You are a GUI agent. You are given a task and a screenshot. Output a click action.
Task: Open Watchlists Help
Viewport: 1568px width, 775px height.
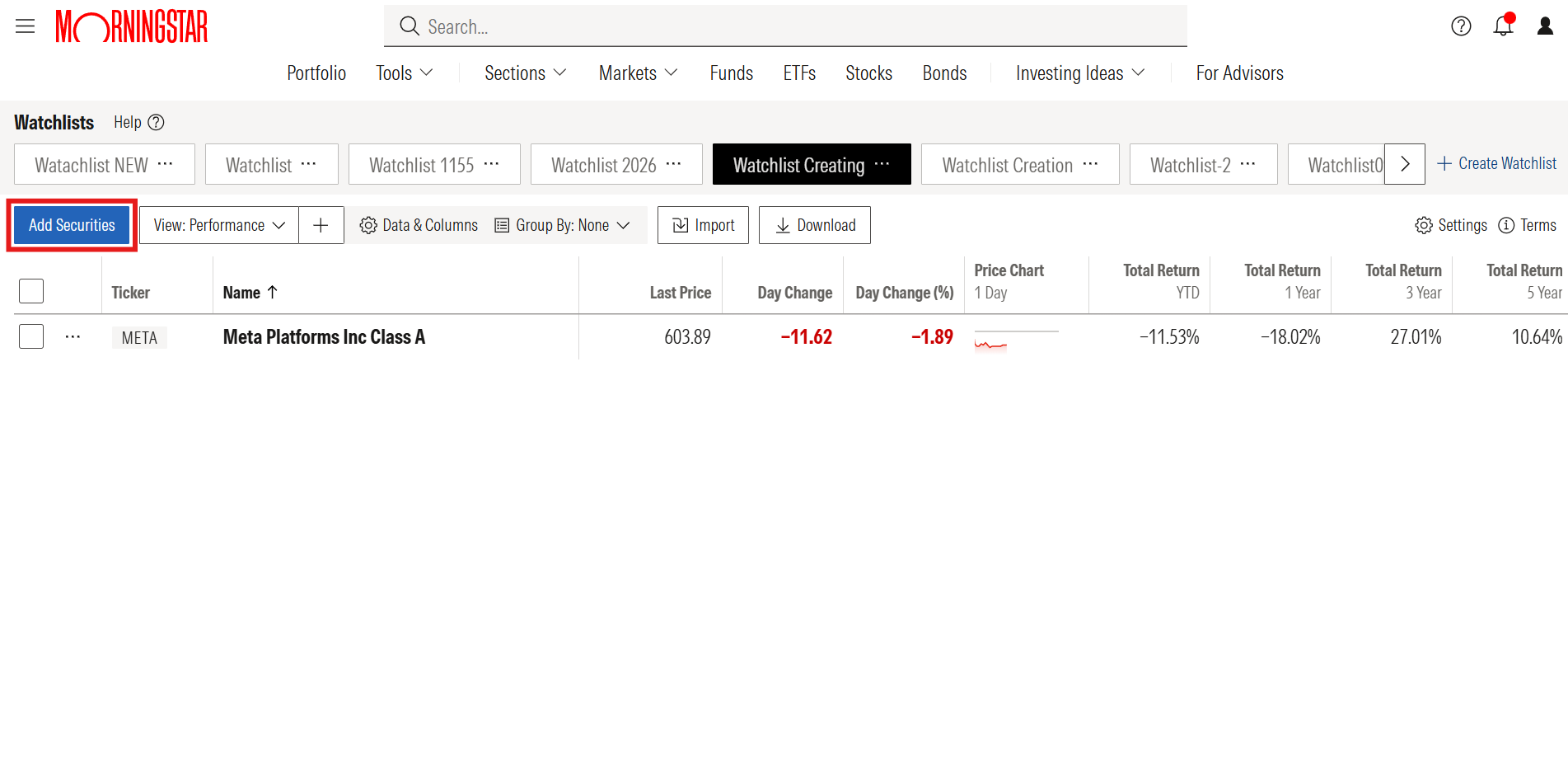(139, 122)
